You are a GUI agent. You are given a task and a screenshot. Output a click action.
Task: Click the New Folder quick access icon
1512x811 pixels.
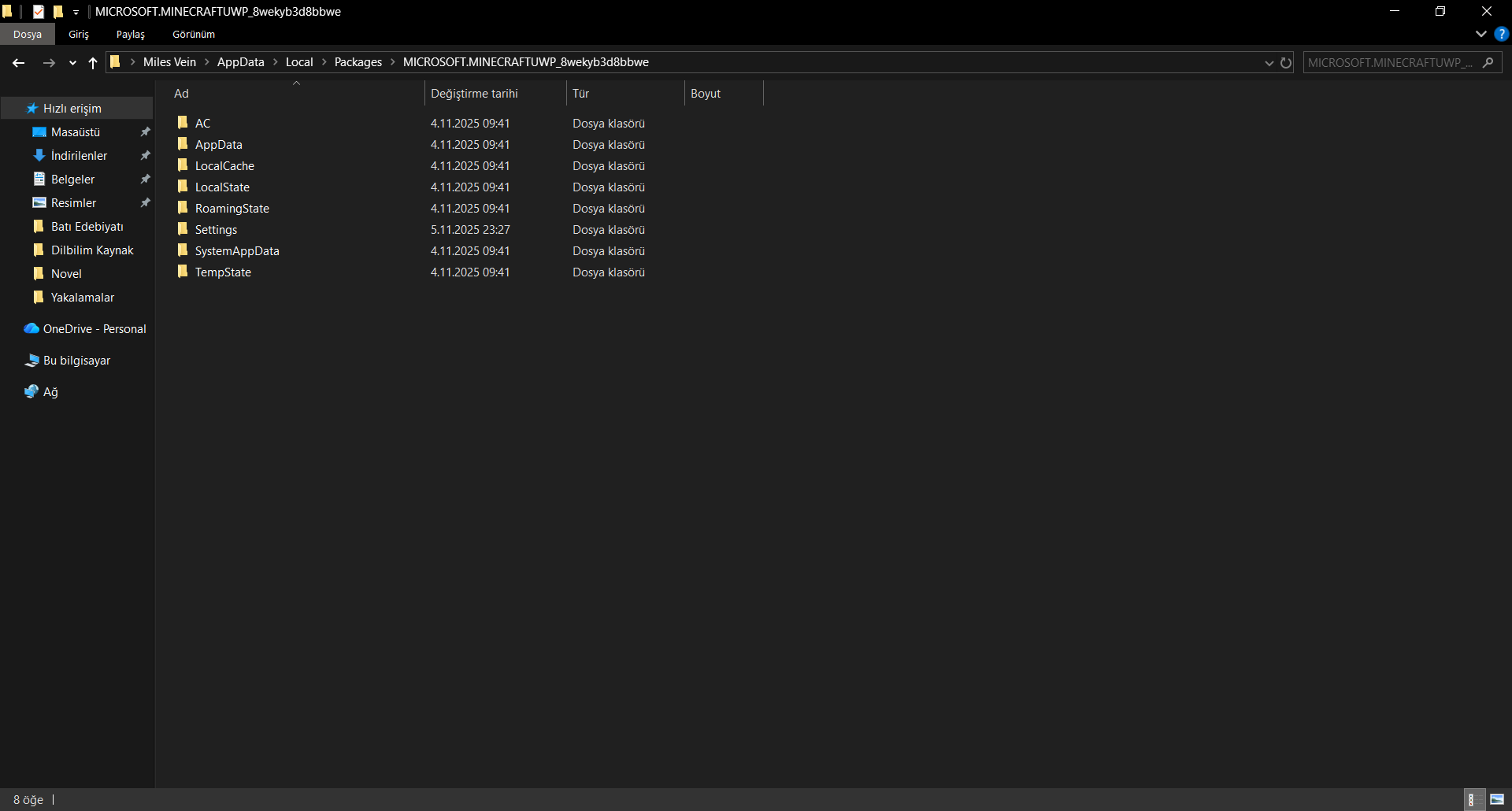pos(58,11)
